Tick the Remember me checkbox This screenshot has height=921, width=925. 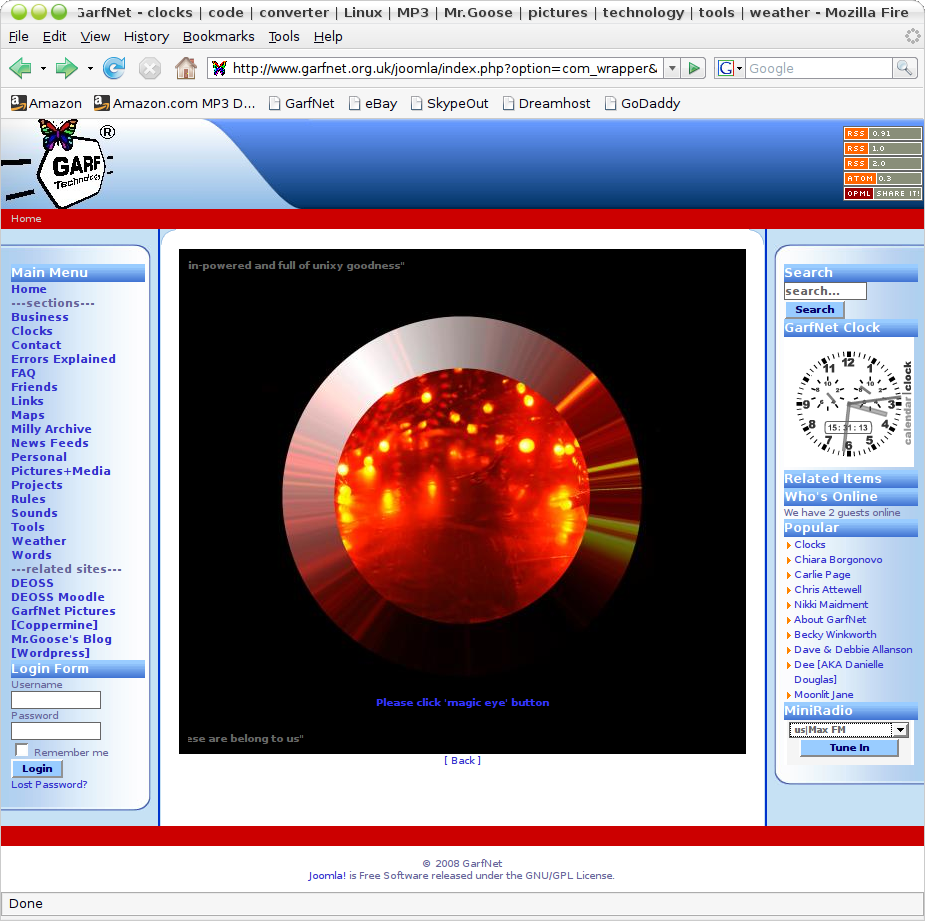[22, 750]
